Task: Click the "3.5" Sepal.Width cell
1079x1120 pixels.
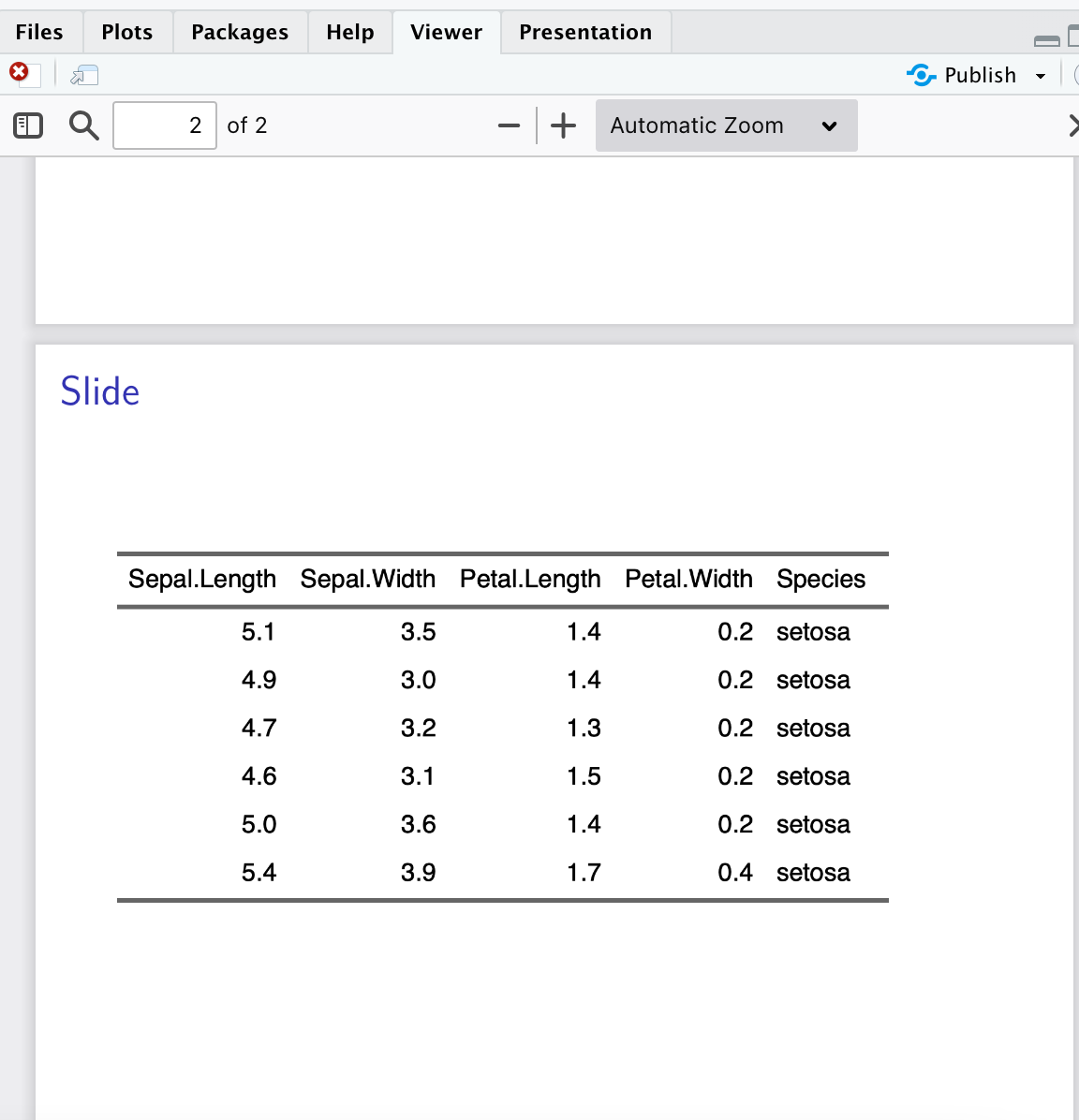Action: tap(418, 632)
